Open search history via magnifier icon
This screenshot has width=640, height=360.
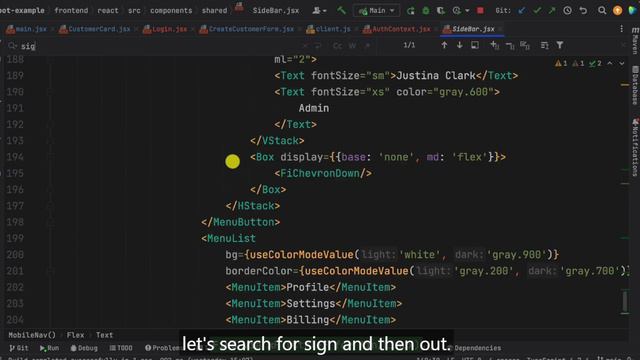[x=12, y=46]
